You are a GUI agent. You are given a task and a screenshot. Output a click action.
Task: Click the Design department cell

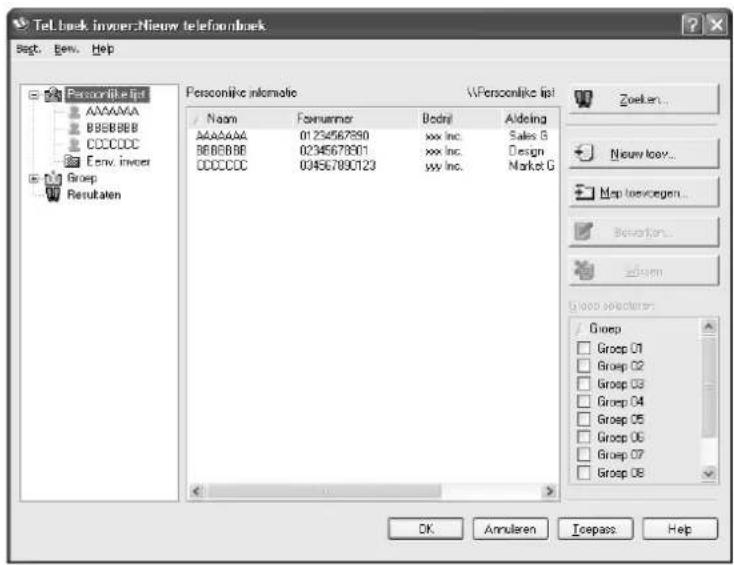point(526,151)
